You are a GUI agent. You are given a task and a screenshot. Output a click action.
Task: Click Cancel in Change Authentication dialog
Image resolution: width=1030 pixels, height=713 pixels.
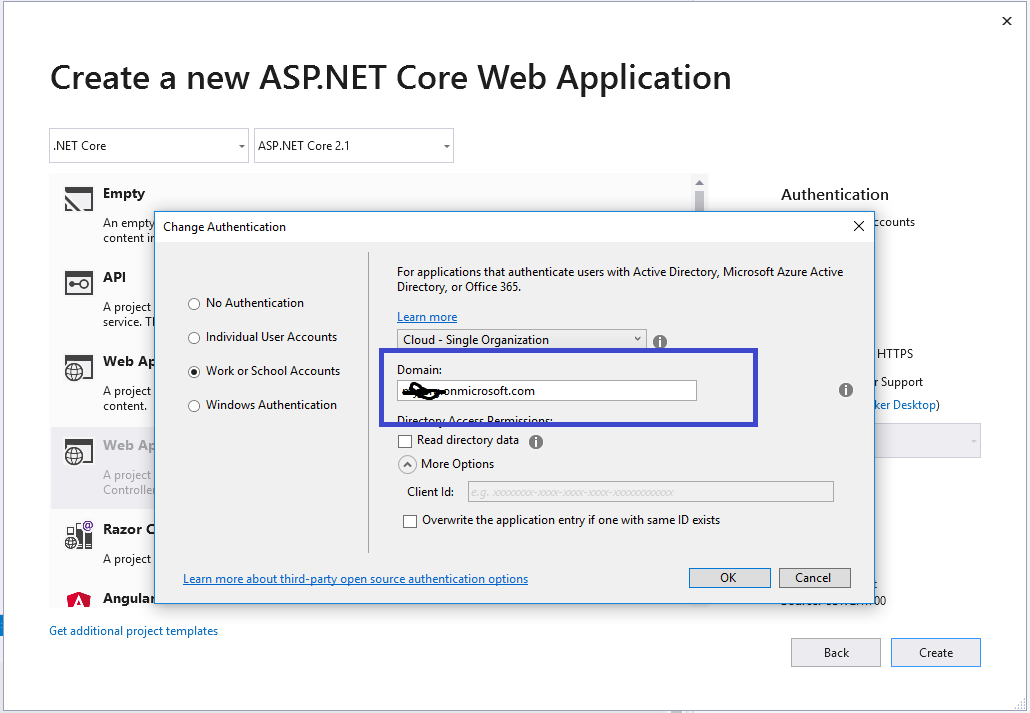[815, 578]
